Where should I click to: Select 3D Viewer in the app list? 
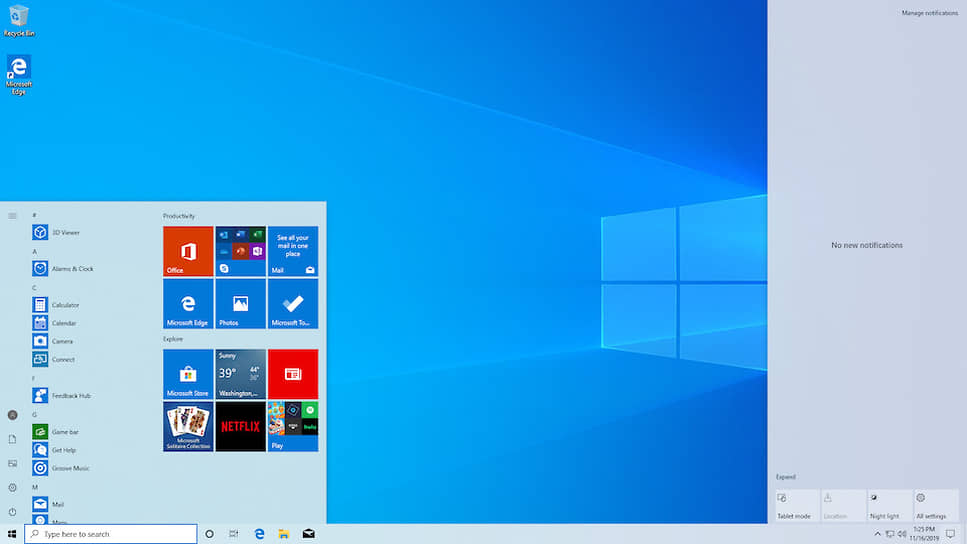[65, 233]
